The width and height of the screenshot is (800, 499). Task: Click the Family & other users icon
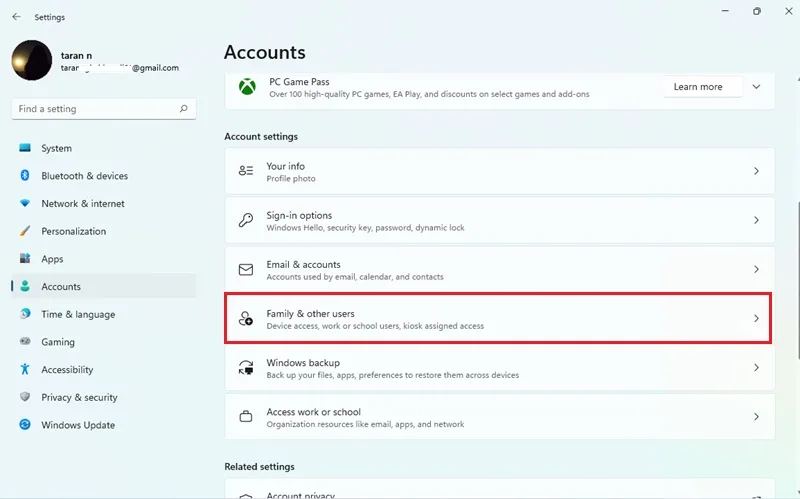[246, 318]
